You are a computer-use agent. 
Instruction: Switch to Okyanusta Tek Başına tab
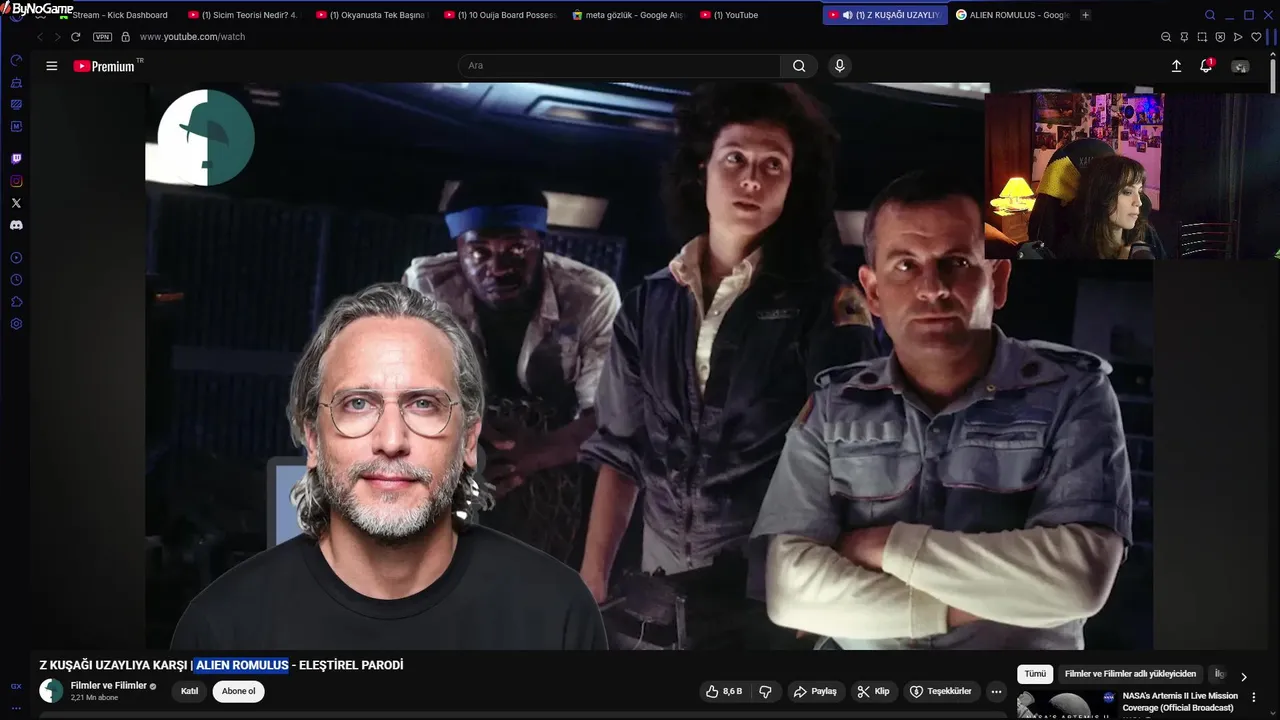[x=371, y=15]
